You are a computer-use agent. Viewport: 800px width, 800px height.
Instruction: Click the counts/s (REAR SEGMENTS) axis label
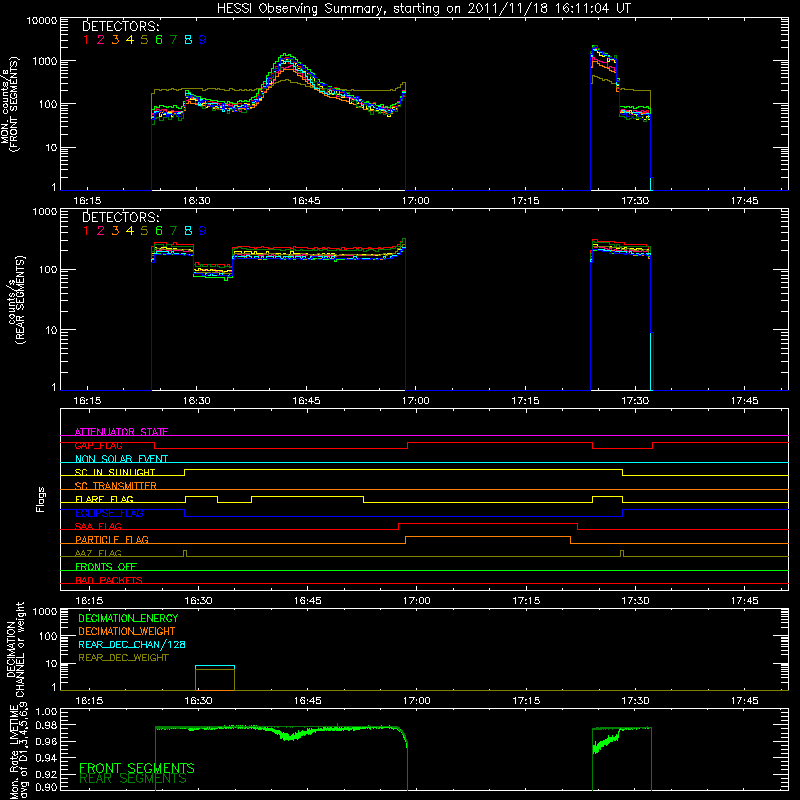(15, 300)
